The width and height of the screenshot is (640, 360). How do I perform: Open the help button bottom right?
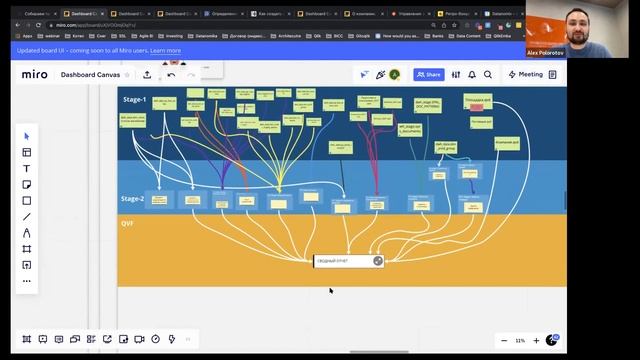tap(552, 340)
